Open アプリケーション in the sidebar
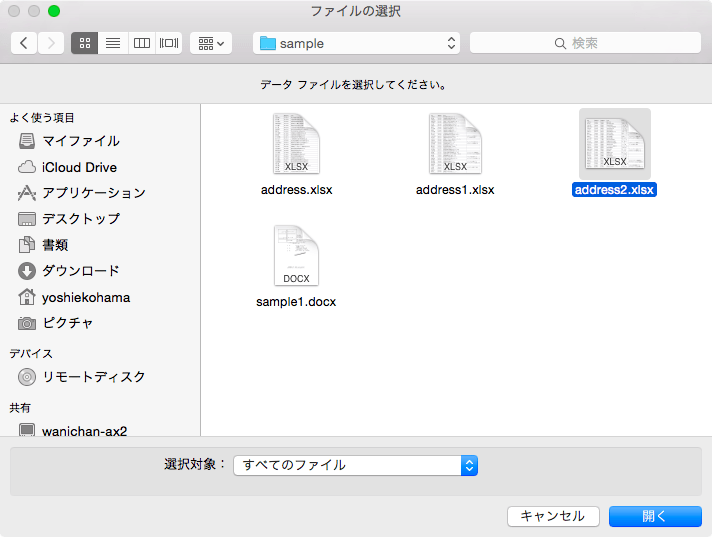Screen dimensions: 712x537 94,193
